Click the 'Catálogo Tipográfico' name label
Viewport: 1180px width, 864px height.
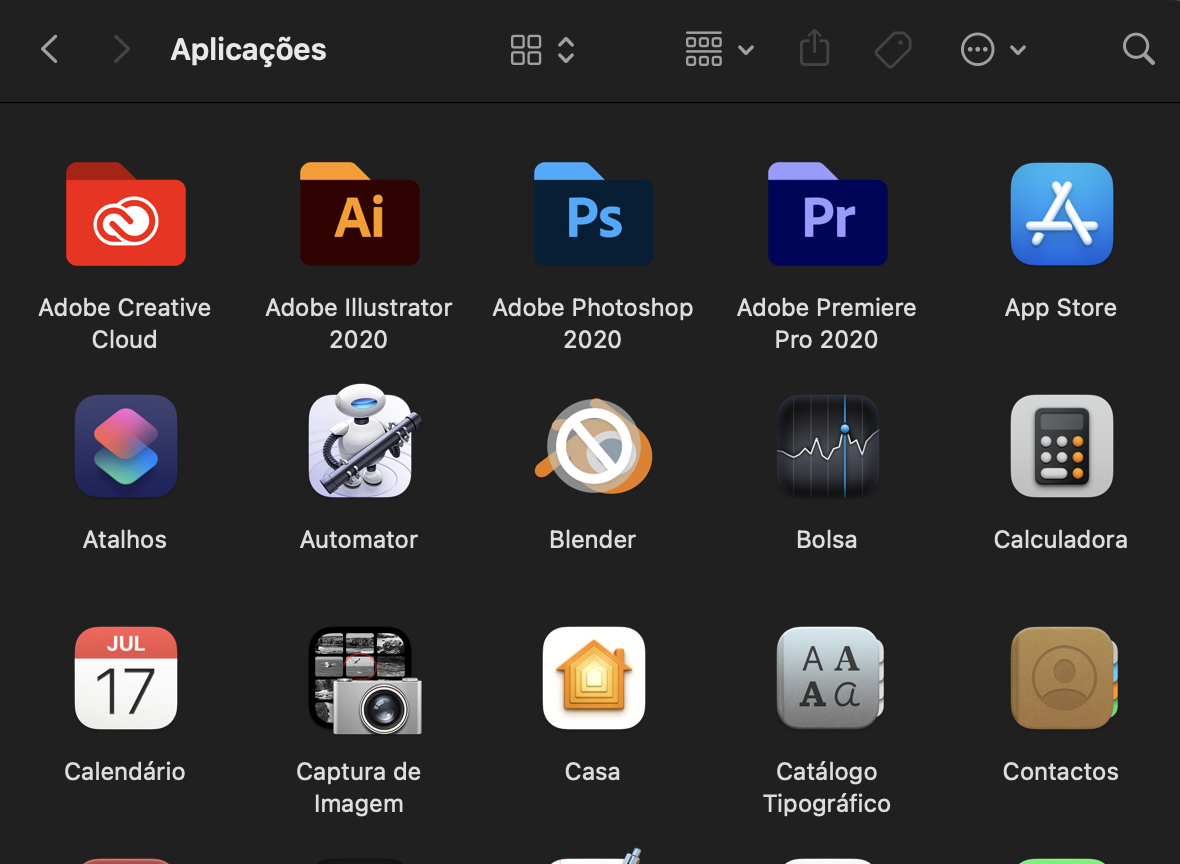point(827,787)
